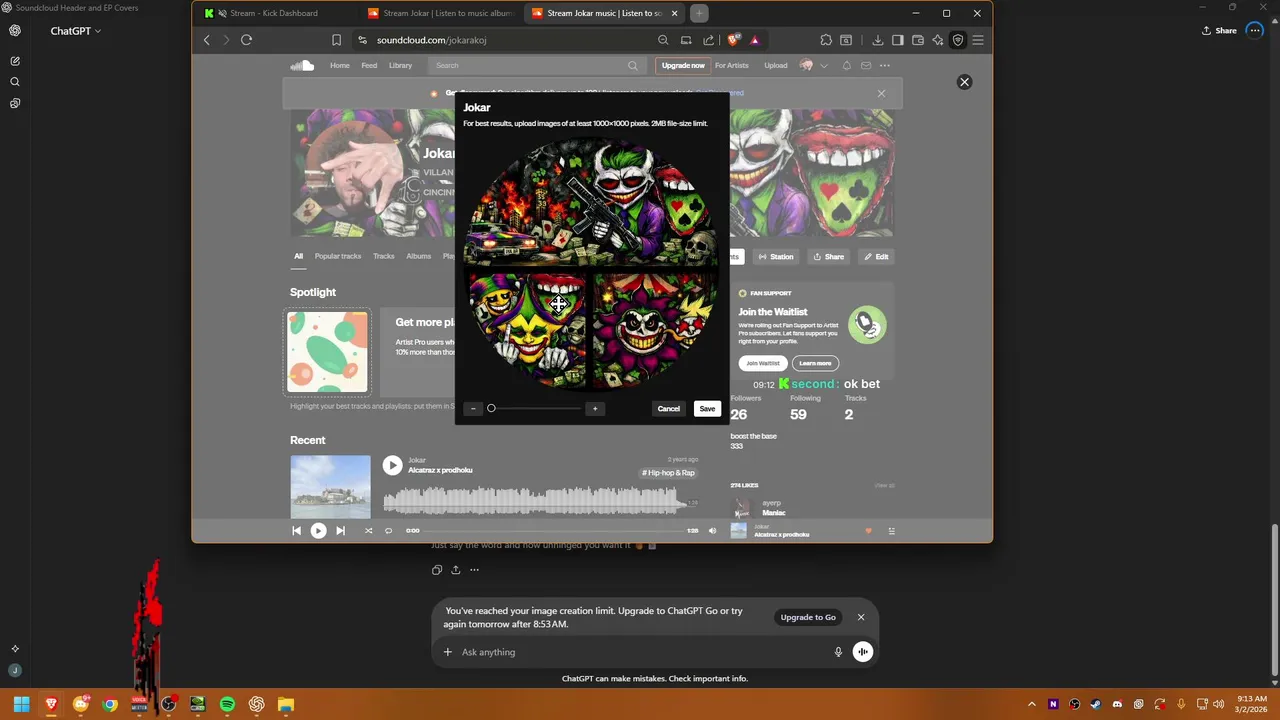Open the browser hamburger menu
This screenshot has width=1280, height=720.
[x=978, y=40]
